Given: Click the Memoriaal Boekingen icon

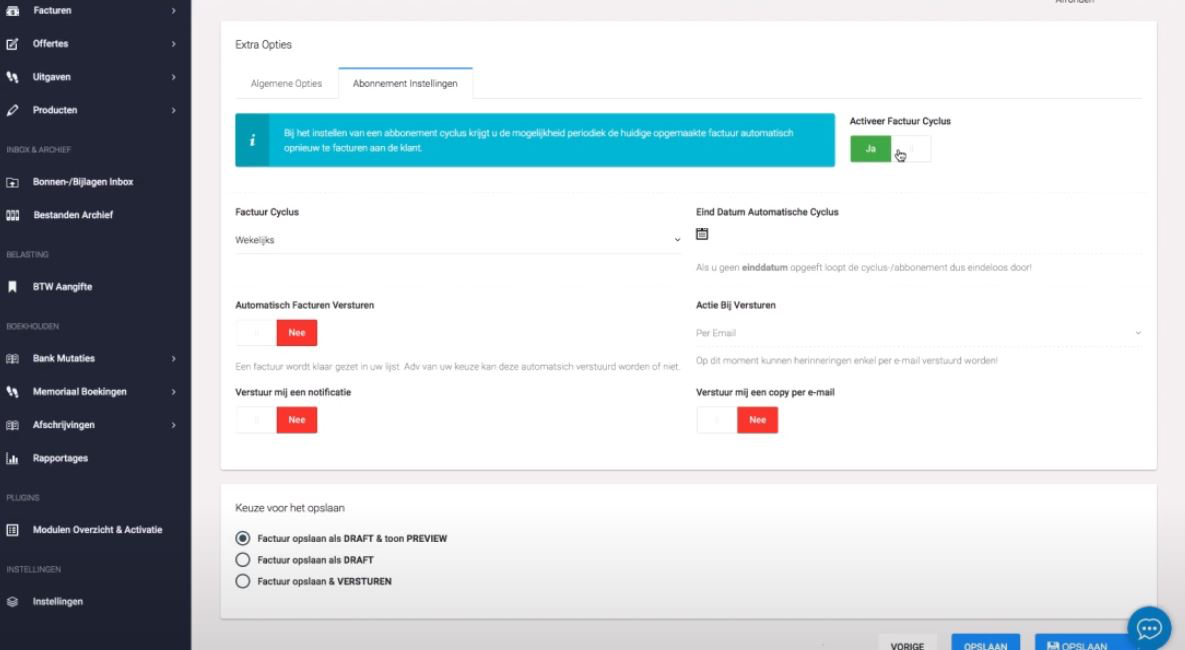Looking at the screenshot, I should (12, 392).
